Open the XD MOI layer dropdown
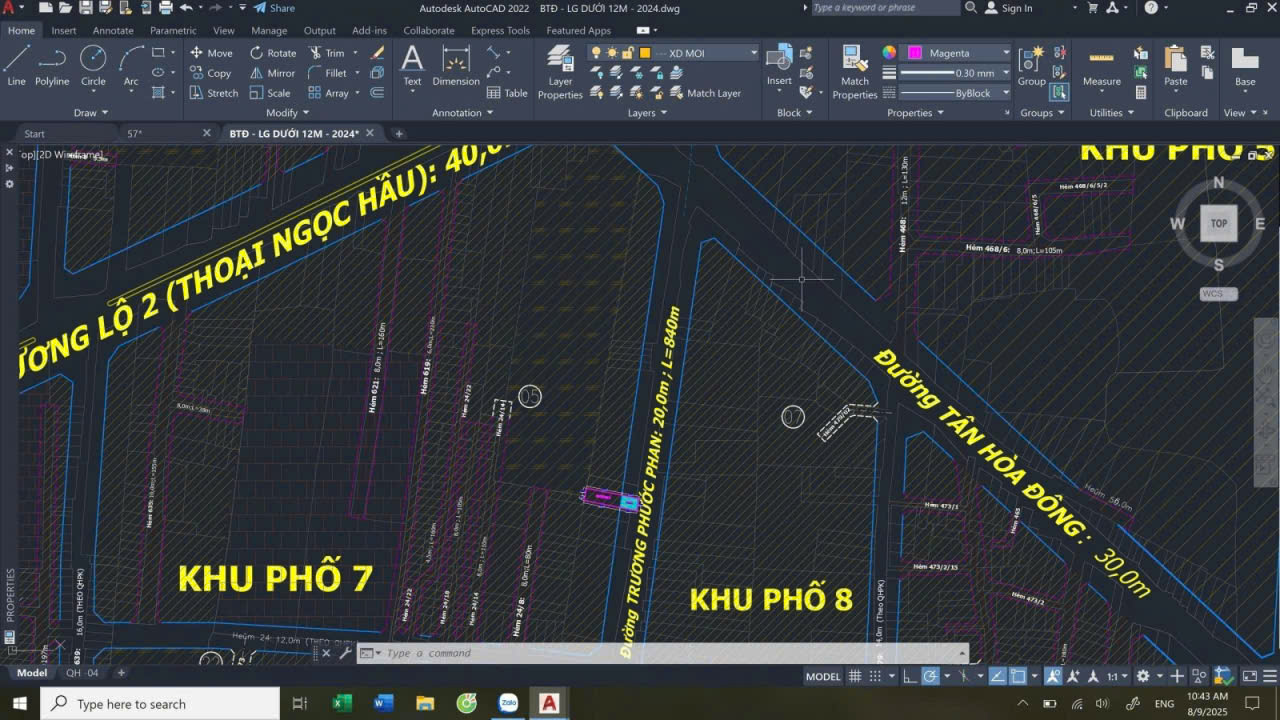This screenshot has width=1280, height=720. [x=753, y=53]
